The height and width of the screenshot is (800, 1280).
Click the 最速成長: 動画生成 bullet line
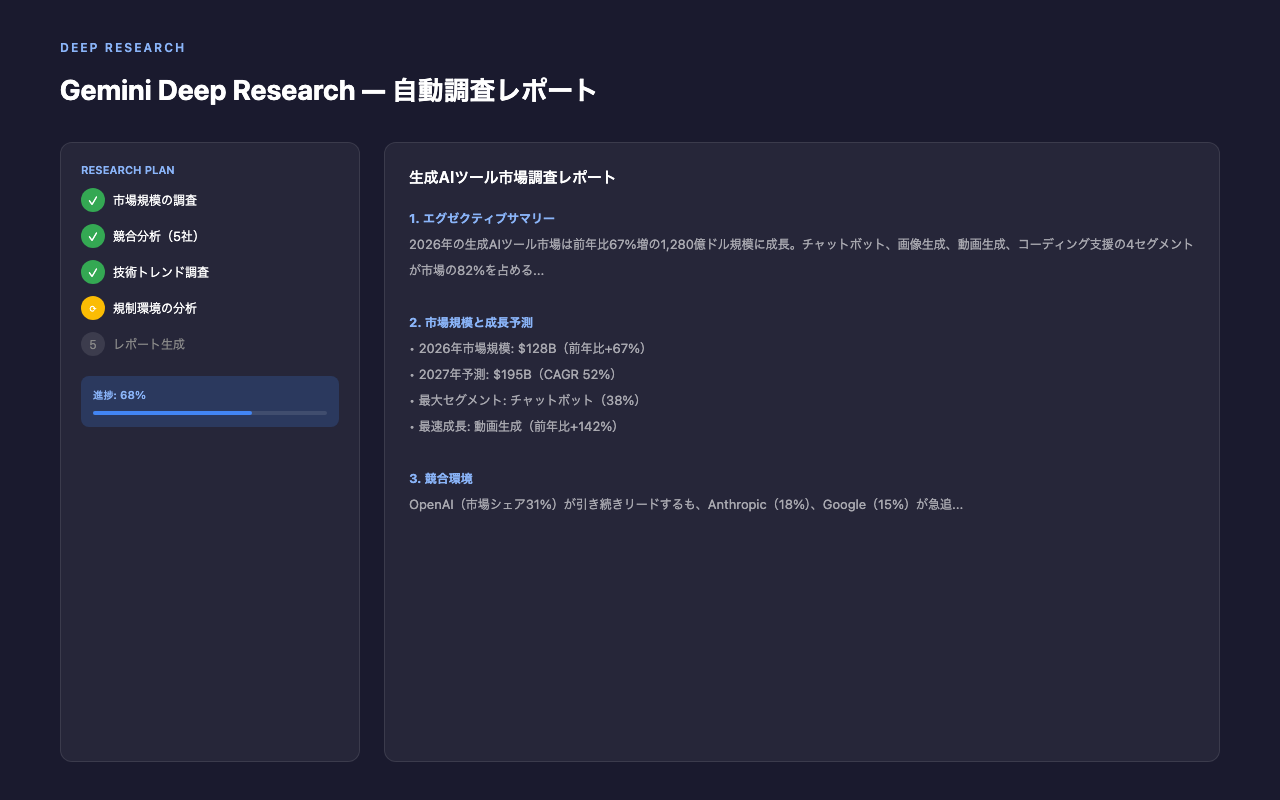point(514,426)
